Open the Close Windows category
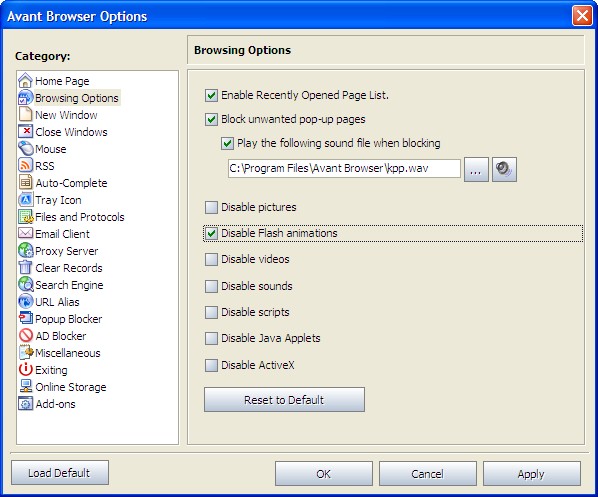Image resolution: width=598 pixels, height=497 pixels. tap(71, 132)
